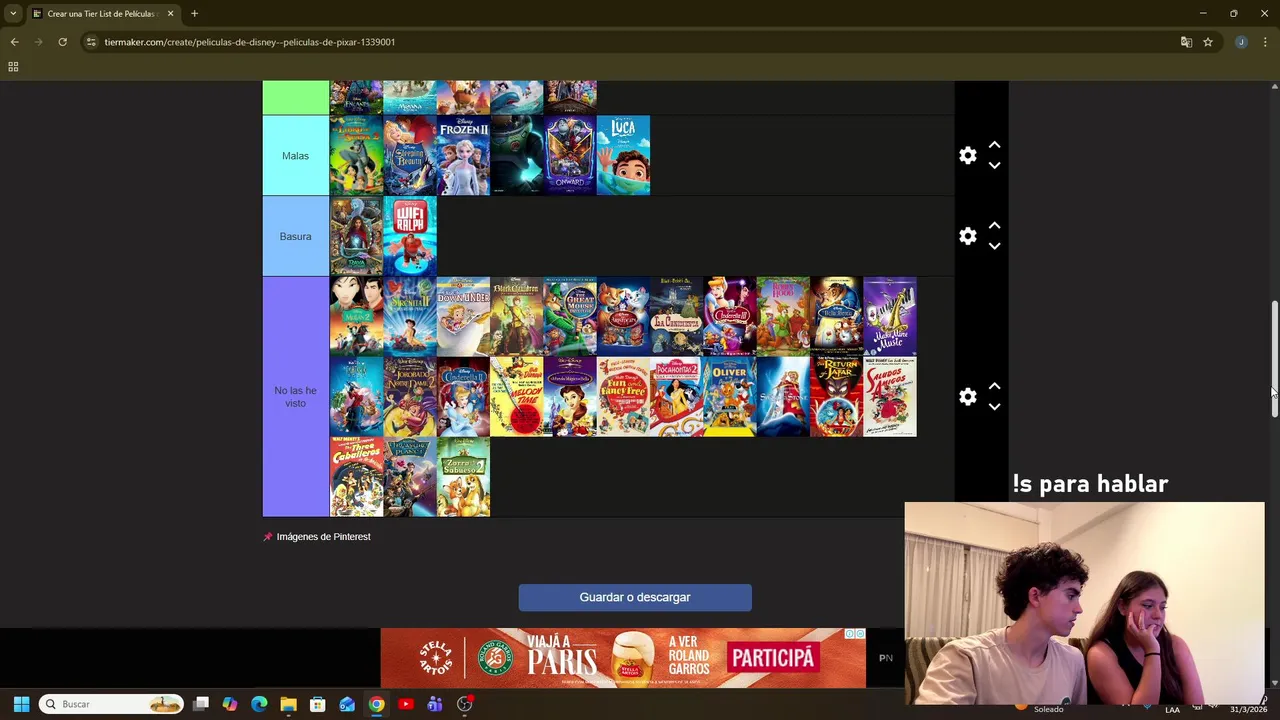The width and height of the screenshot is (1280, 720).
Task: Select the Black Cauldron poster
Action: [x=517, y=316]
